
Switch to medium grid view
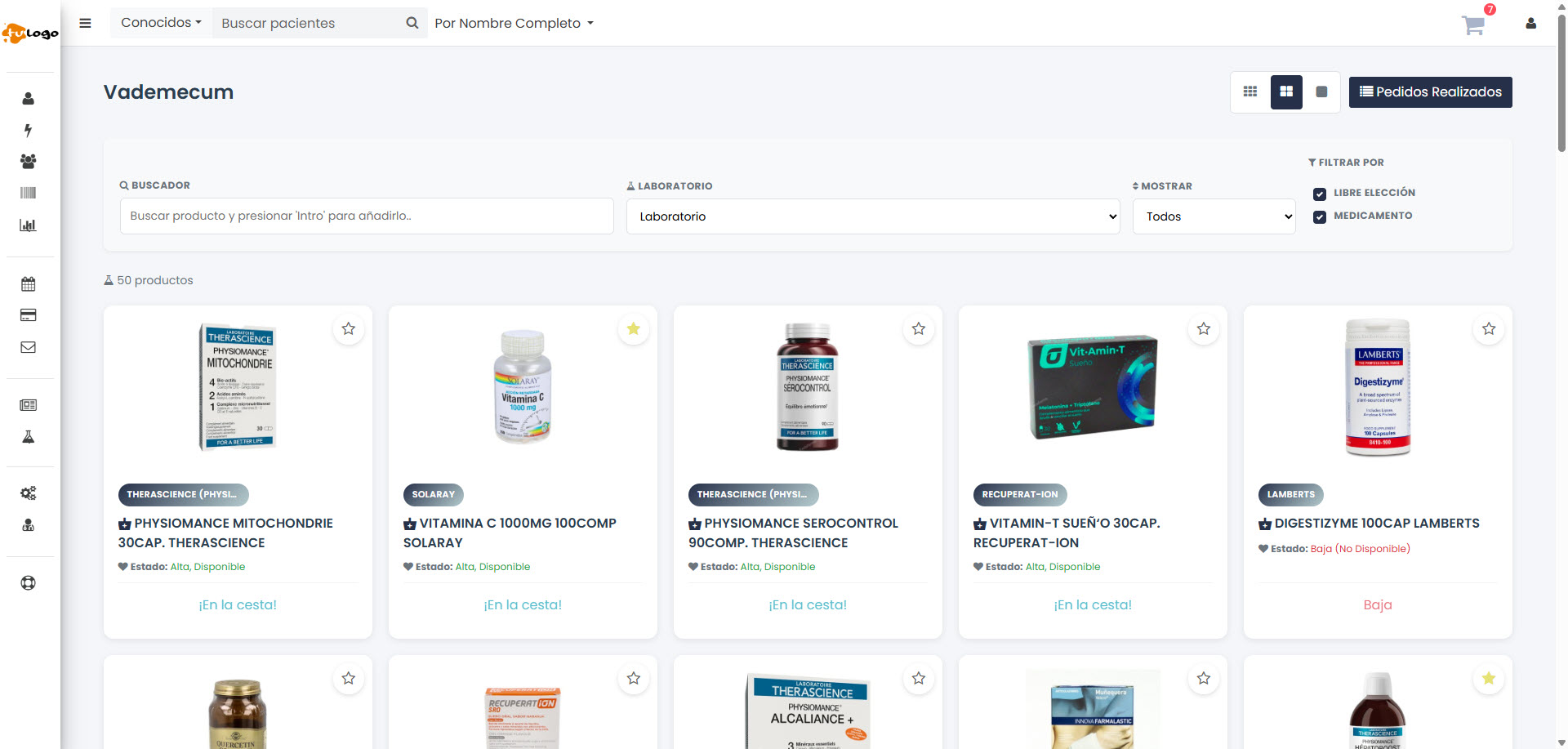(x=1286, y=92)
